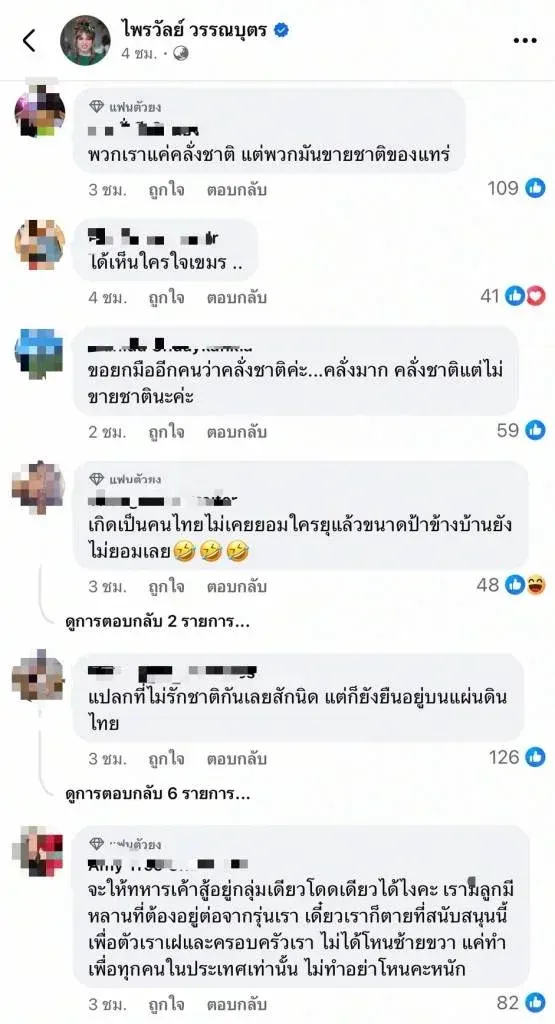The height and width of the screenshot is (1024, 555).
Task: Like the 59-reaction comment with ถูกใจ
Action: (166, 432)
